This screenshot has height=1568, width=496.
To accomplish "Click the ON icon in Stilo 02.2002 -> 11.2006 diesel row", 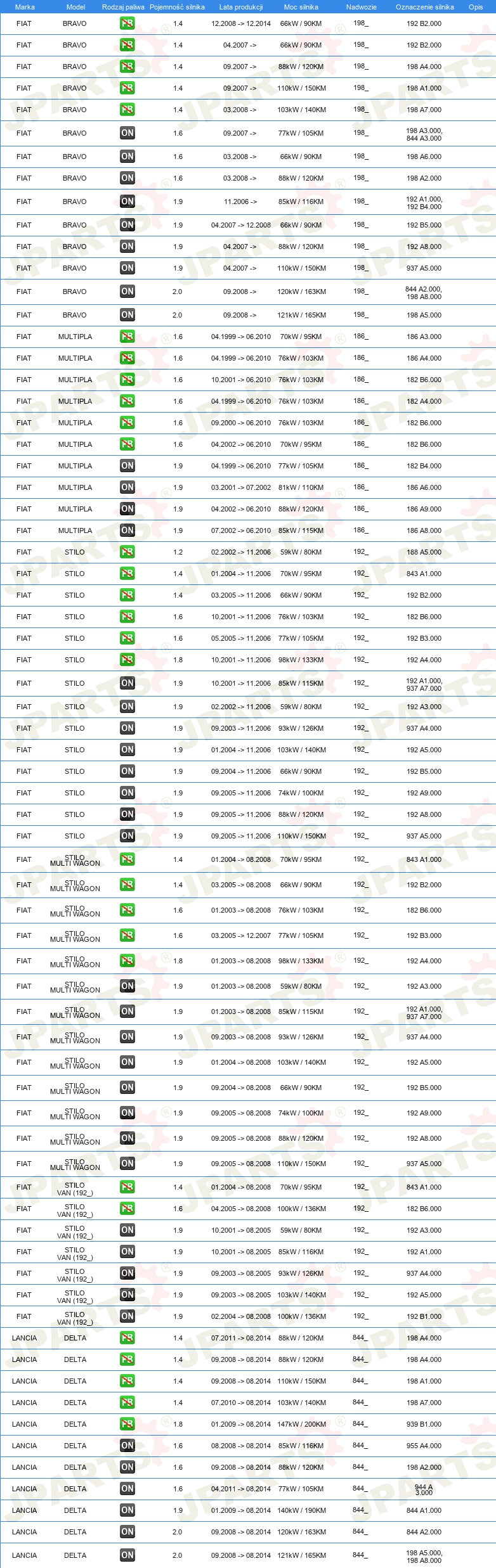I will coord(127,707).
